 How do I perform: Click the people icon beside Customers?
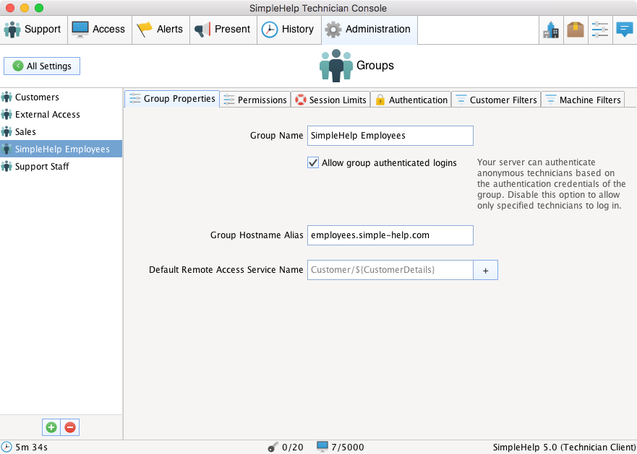coord(6,97)
